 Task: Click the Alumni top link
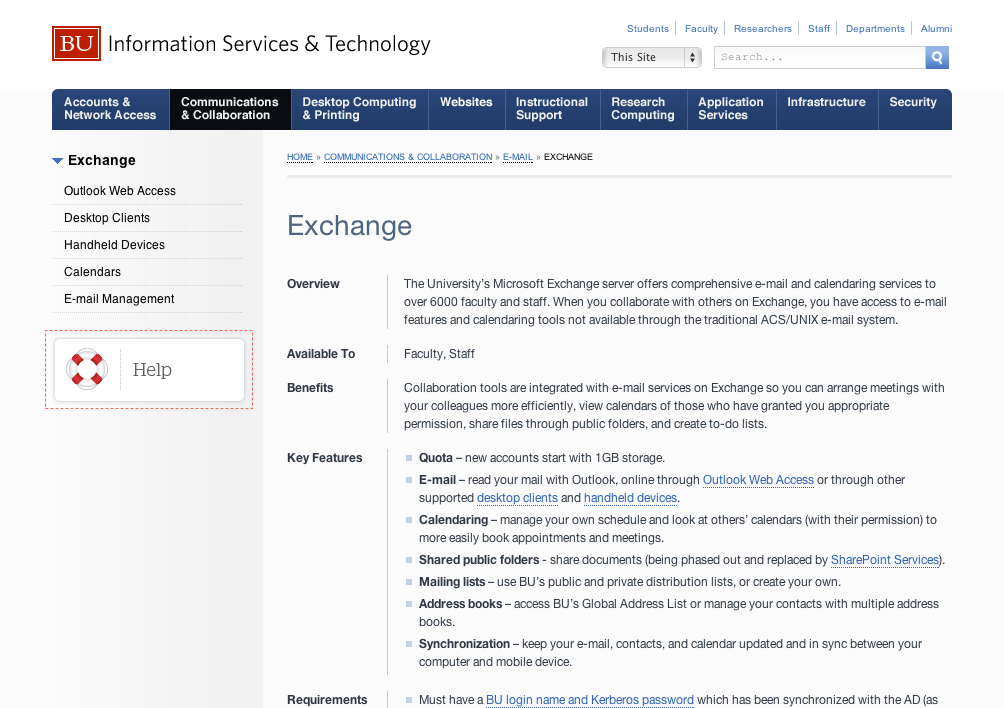point(936,29)
